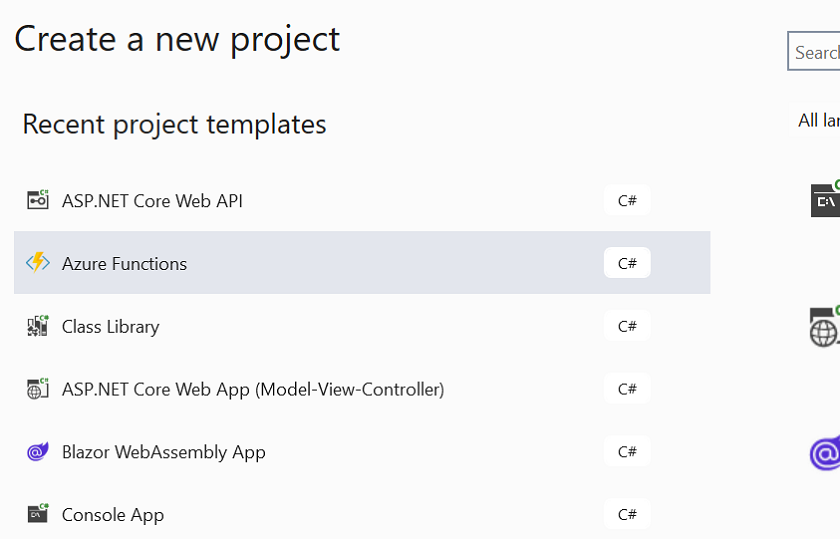Screen dimensions: 840x539
Task: Click the Azure Functions lightning bolt icon
Action: point(38,263)
